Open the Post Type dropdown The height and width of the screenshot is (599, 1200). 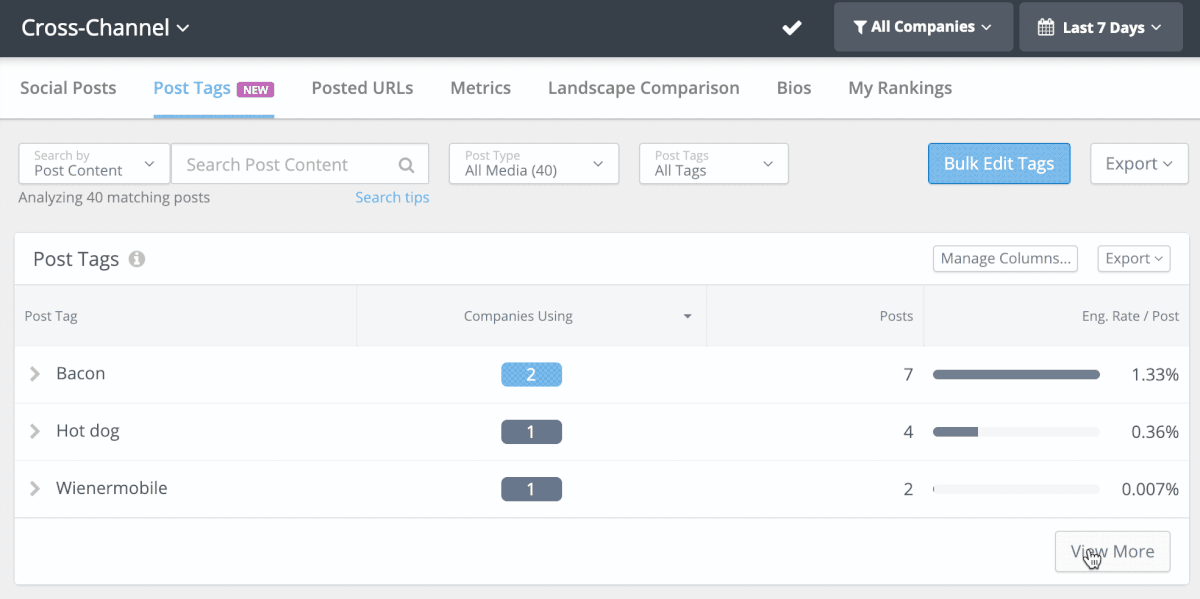pyautogui.click(x=534, y=164)
